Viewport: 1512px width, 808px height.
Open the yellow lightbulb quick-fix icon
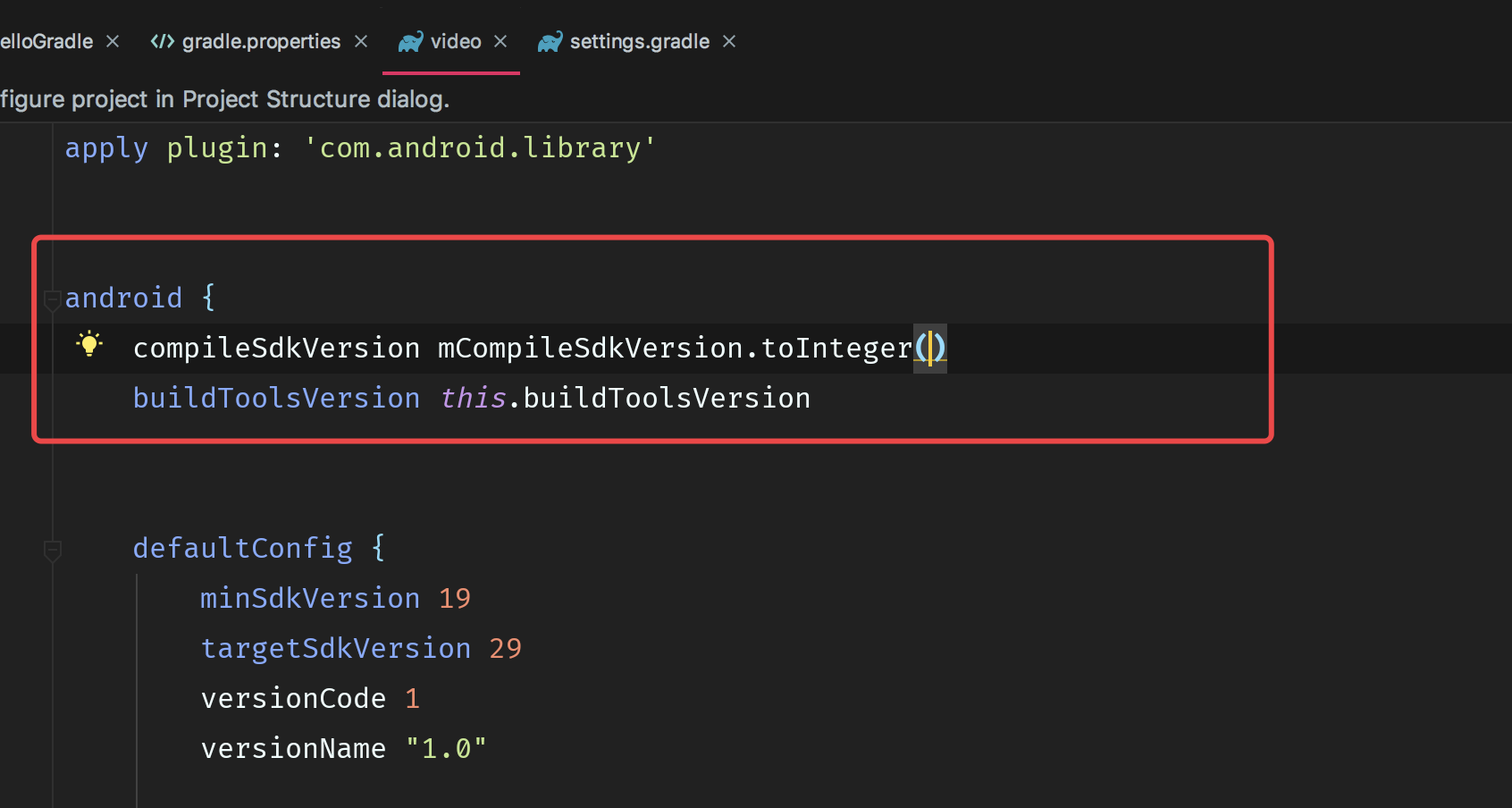tap(89, 344)
